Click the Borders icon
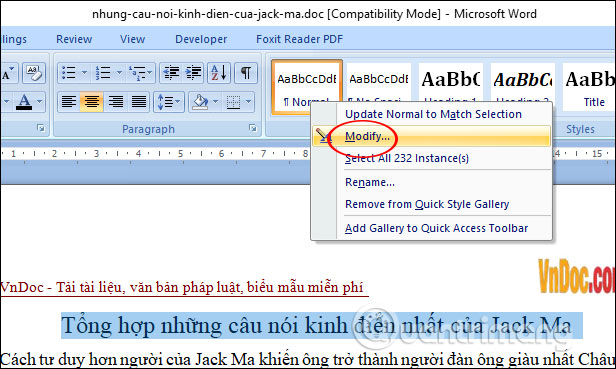This screenshot has width=616, height=369. coord(233,102)
